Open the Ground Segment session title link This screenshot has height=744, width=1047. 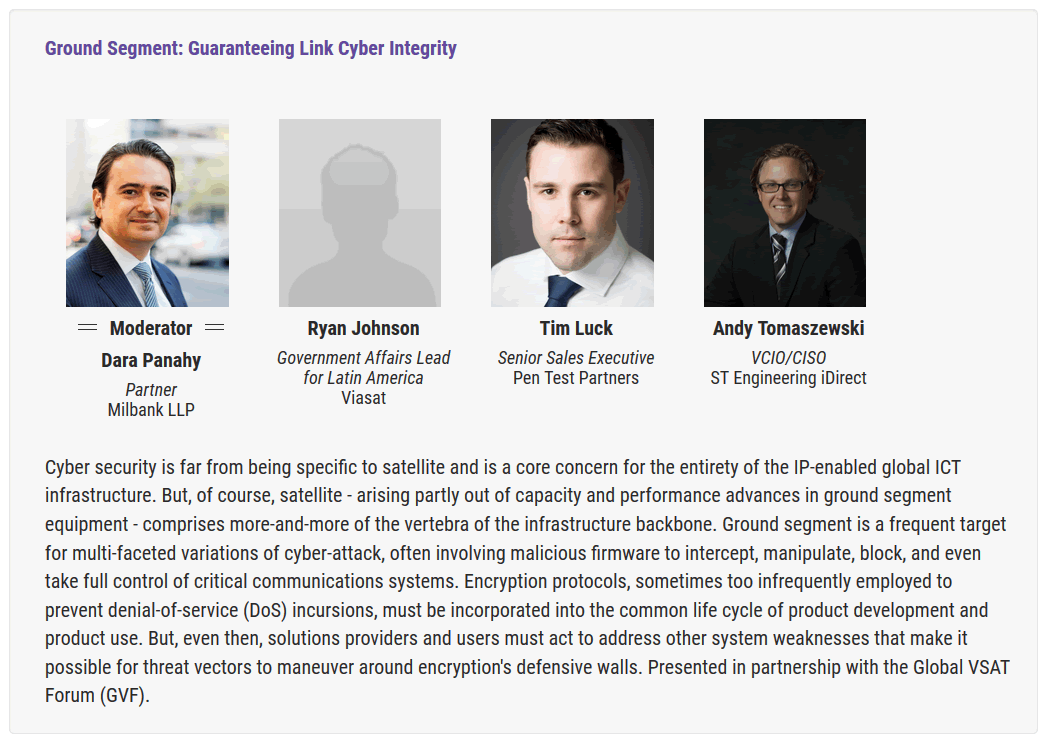(250, 49)
